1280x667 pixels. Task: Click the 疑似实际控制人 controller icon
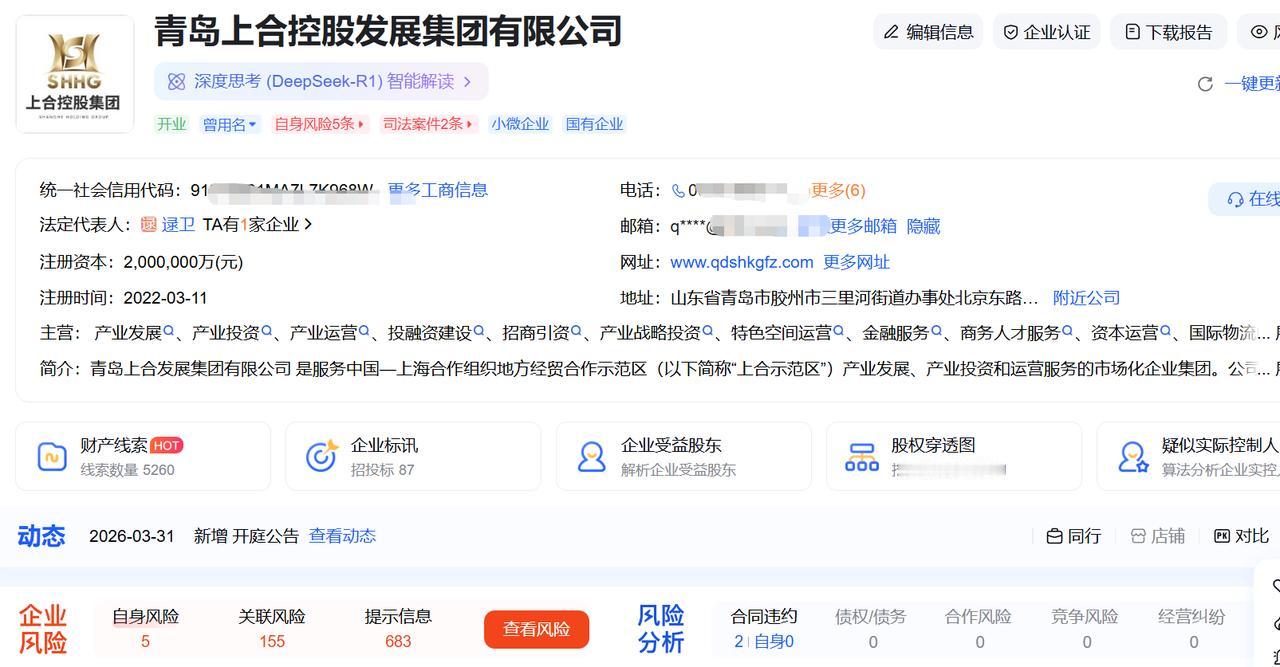coord(1135,455)
